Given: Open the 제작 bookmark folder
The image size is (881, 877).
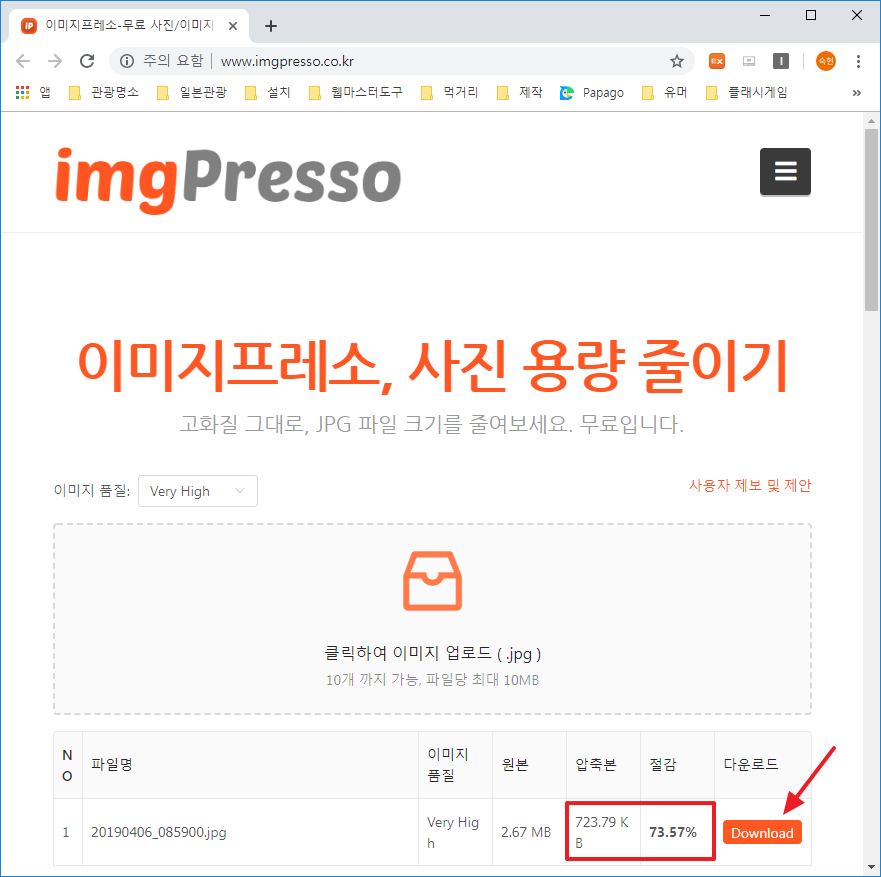Looking at the screenshot, I should 520,92.
